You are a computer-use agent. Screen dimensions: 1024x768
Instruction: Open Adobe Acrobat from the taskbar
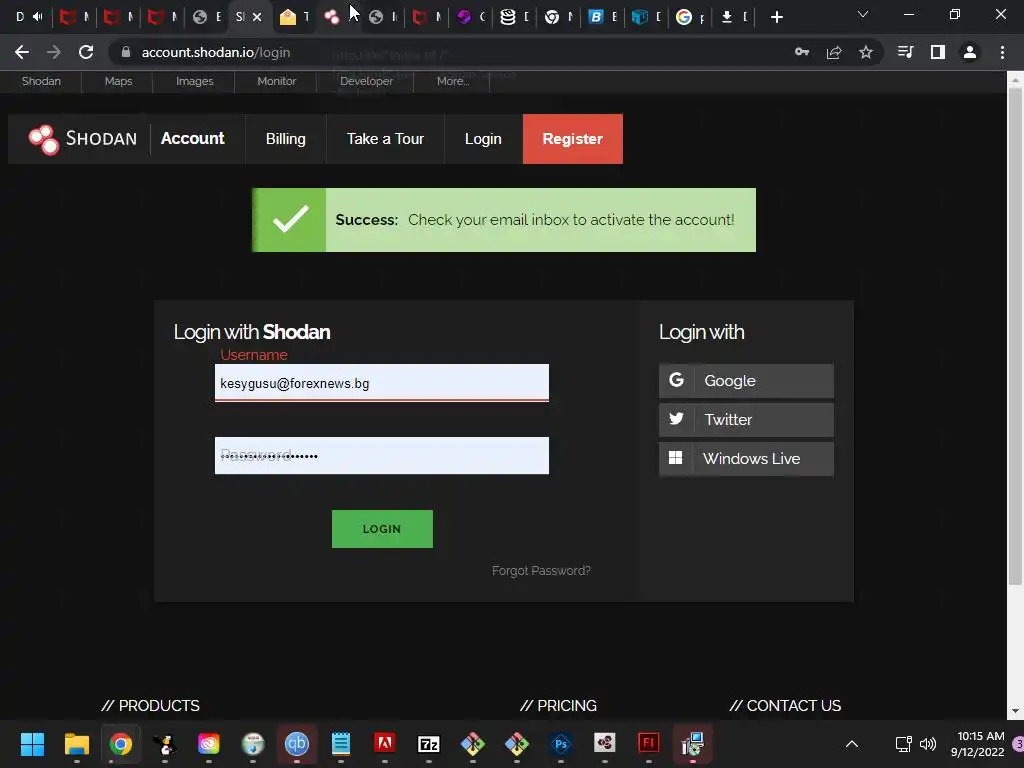[385, 743]
